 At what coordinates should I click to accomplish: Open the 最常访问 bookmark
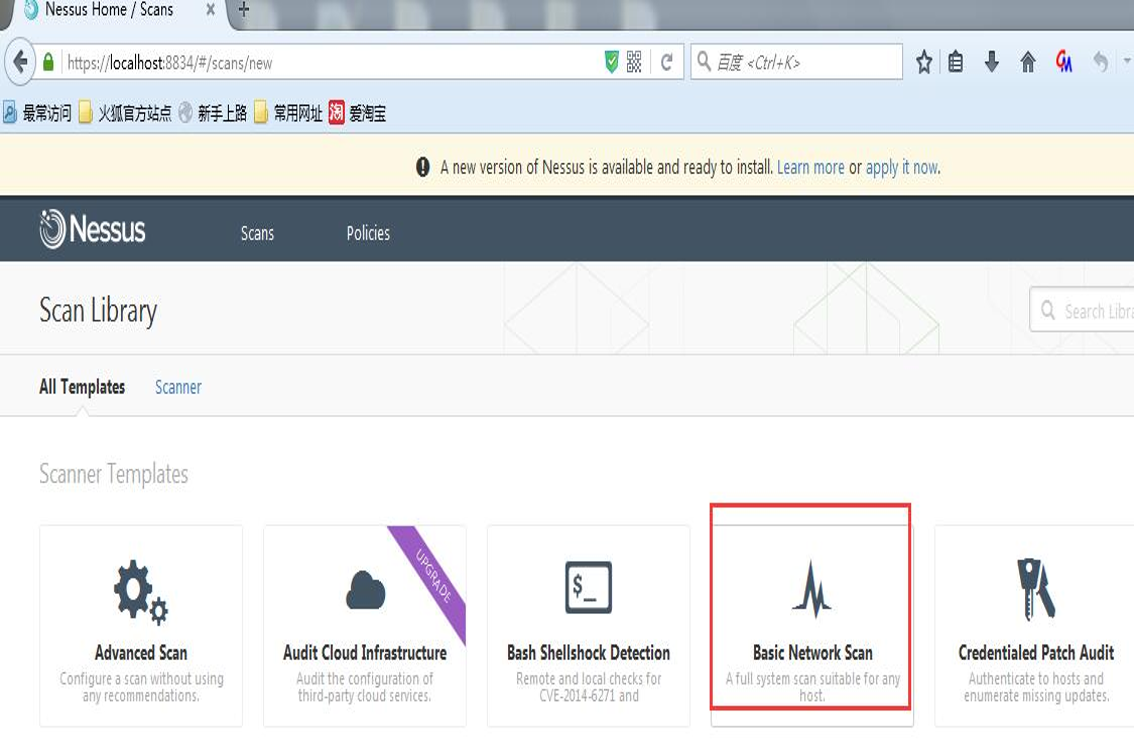tap(38, 113)
